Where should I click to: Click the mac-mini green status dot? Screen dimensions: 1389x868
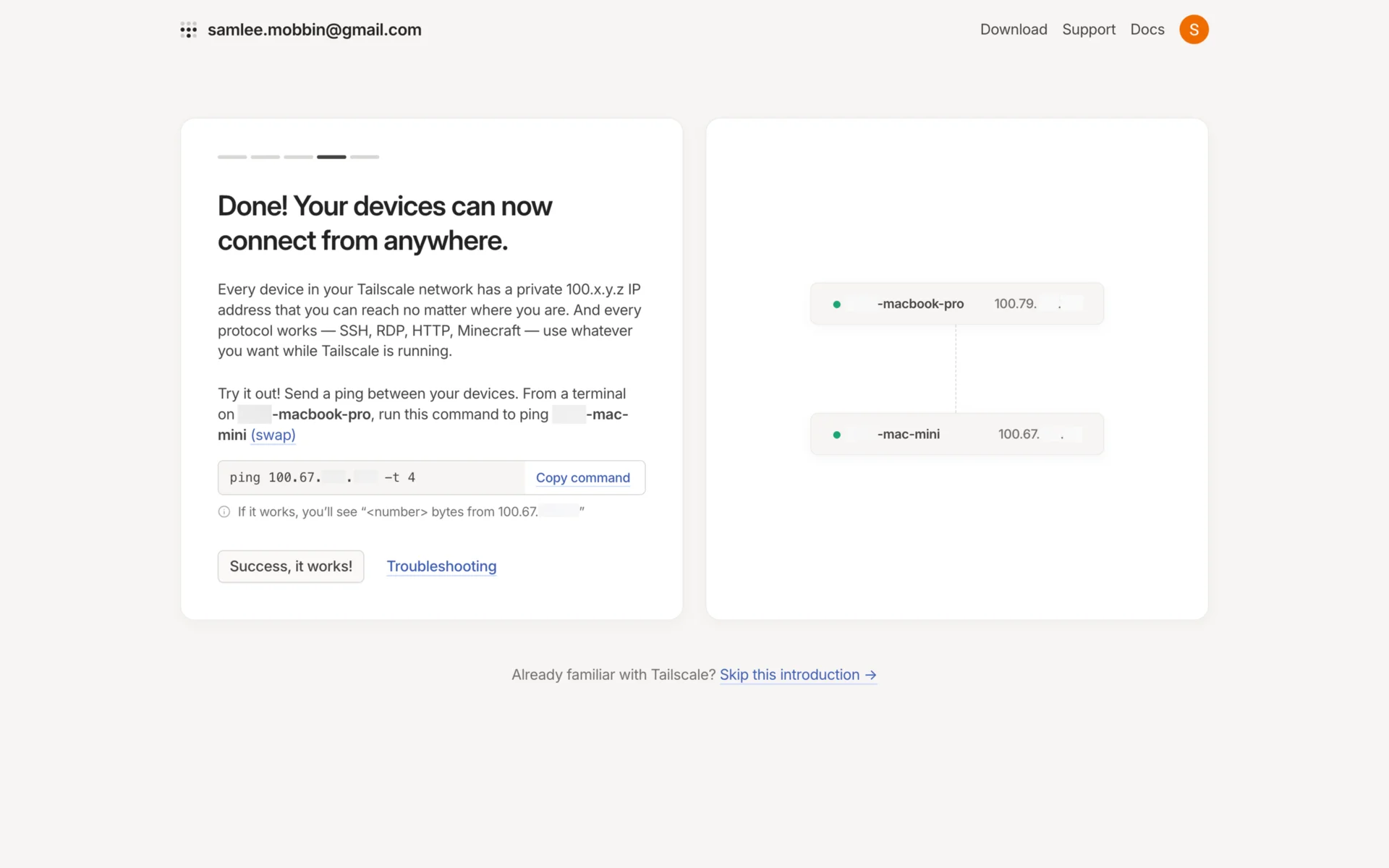(x=837, y=435)
